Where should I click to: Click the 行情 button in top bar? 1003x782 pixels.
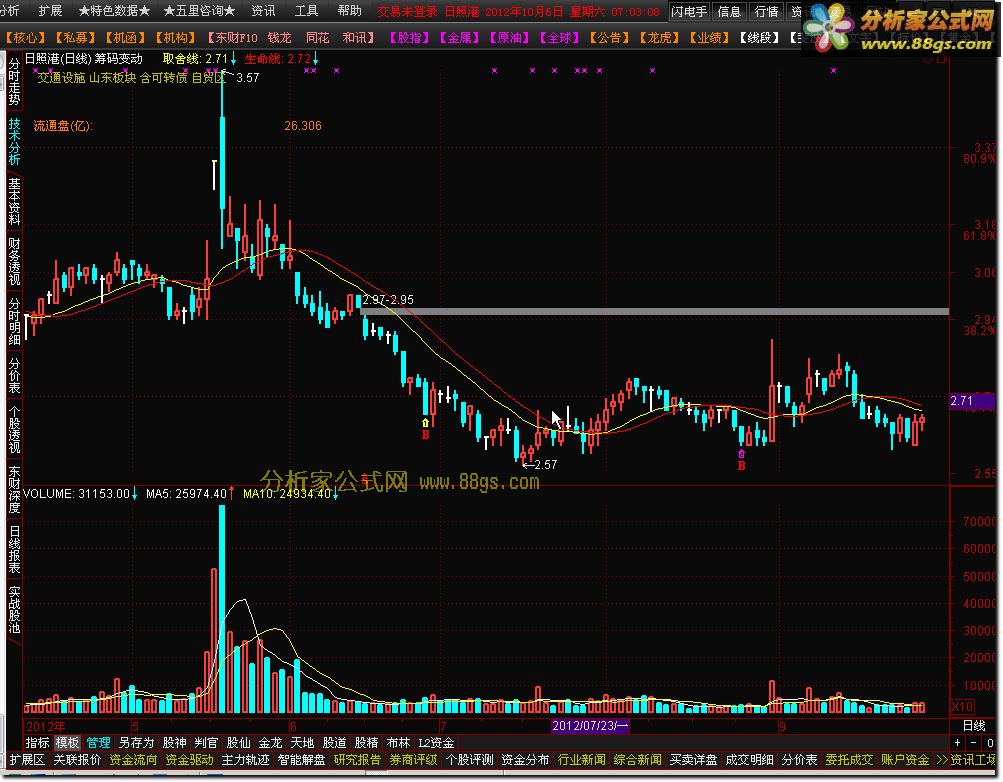point(766,12)
